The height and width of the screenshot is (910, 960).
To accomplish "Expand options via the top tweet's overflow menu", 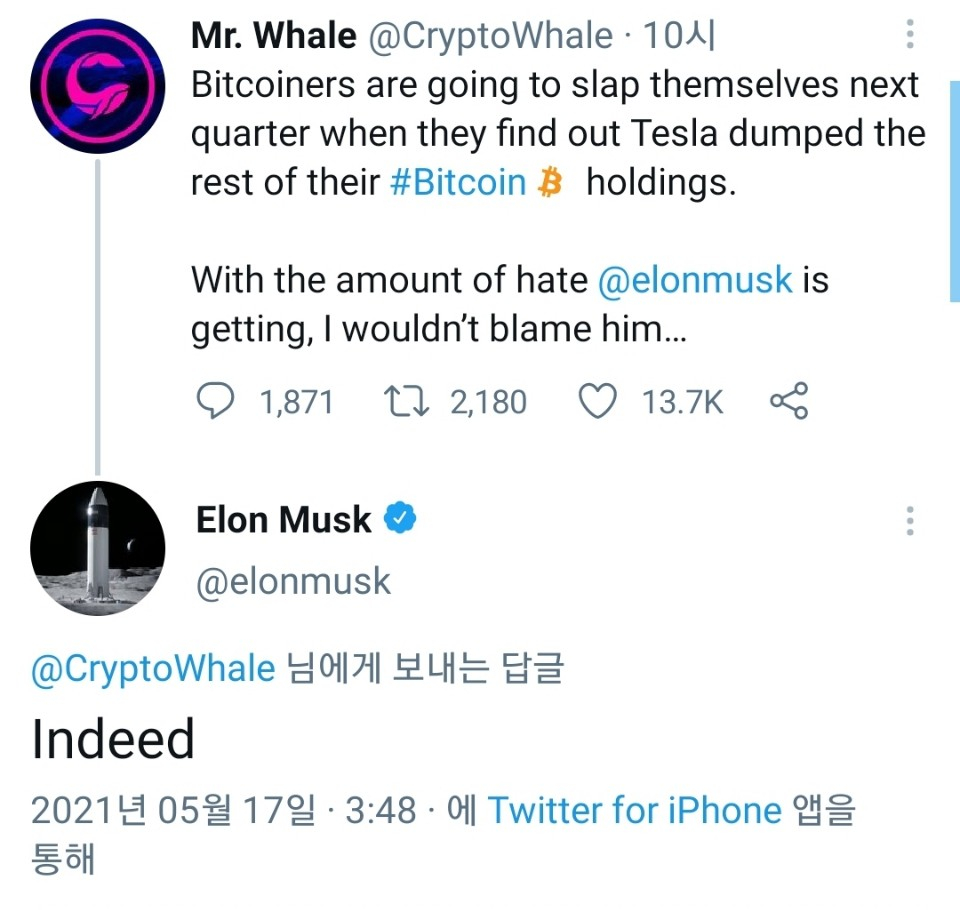I will 909,35.
